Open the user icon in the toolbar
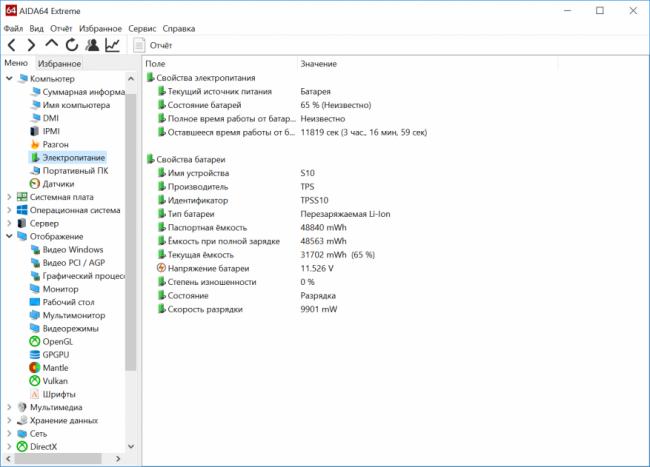This screenshot has width=650, height=467. point(92,45)
